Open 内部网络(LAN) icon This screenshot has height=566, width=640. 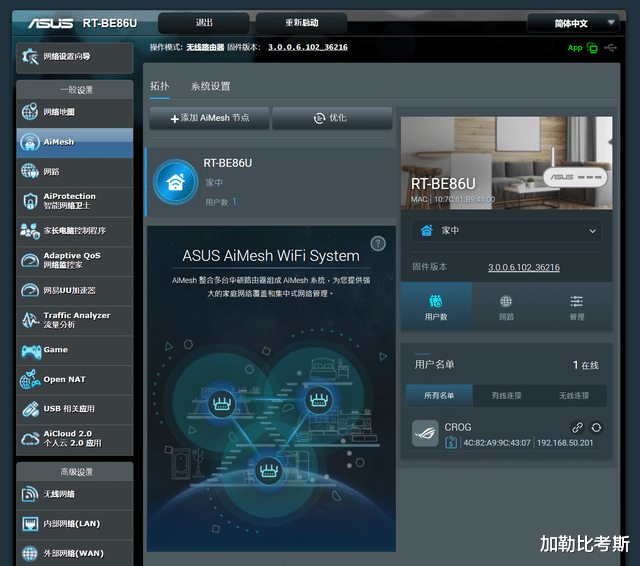click(x=30, y=524)
